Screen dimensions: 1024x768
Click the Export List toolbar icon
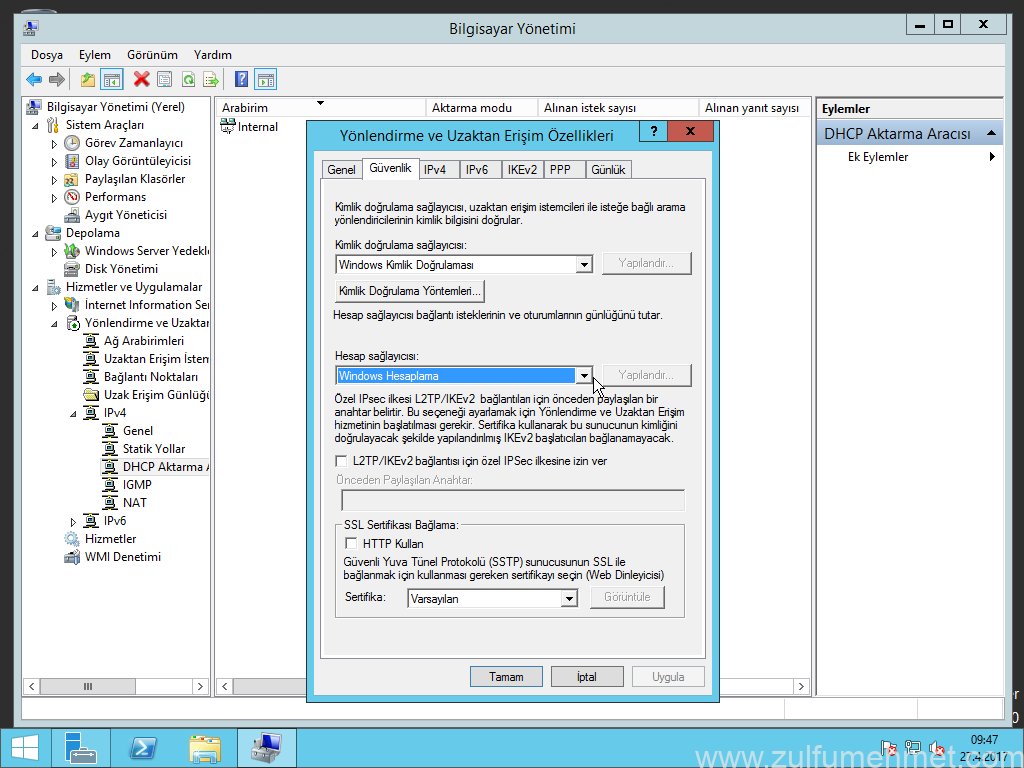coord(211,80)
